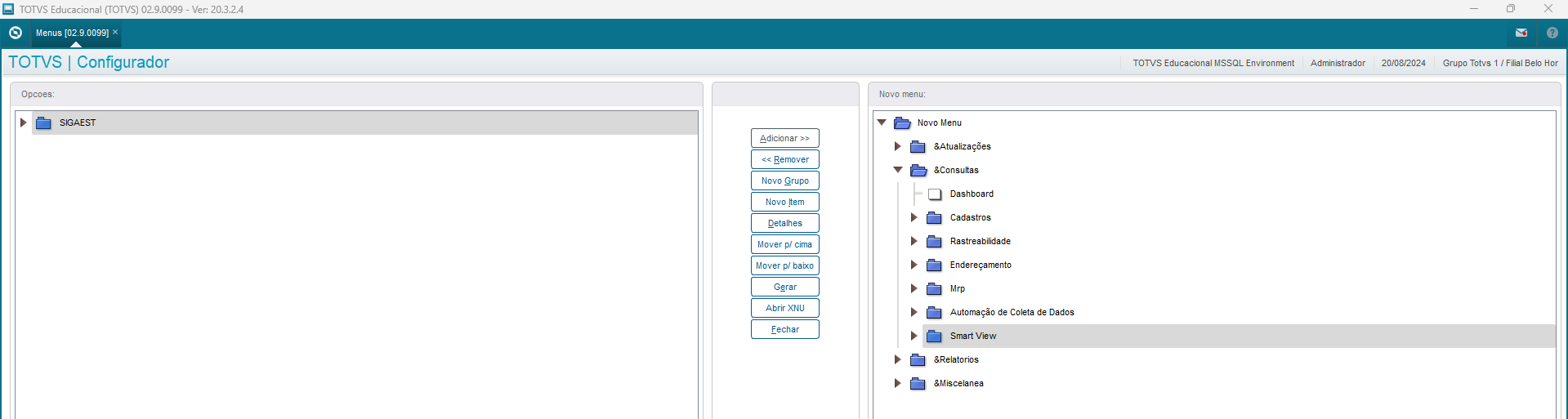Select Automação de Coleta de Dados item

tap(1012, 312)
